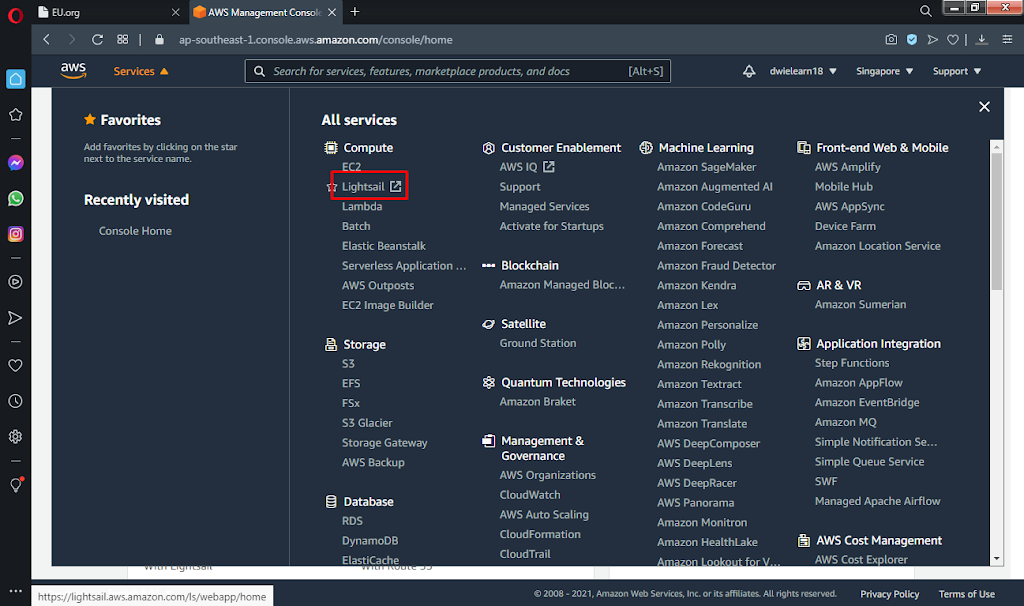Open the downloads icon in toolbar

(982, 40)
